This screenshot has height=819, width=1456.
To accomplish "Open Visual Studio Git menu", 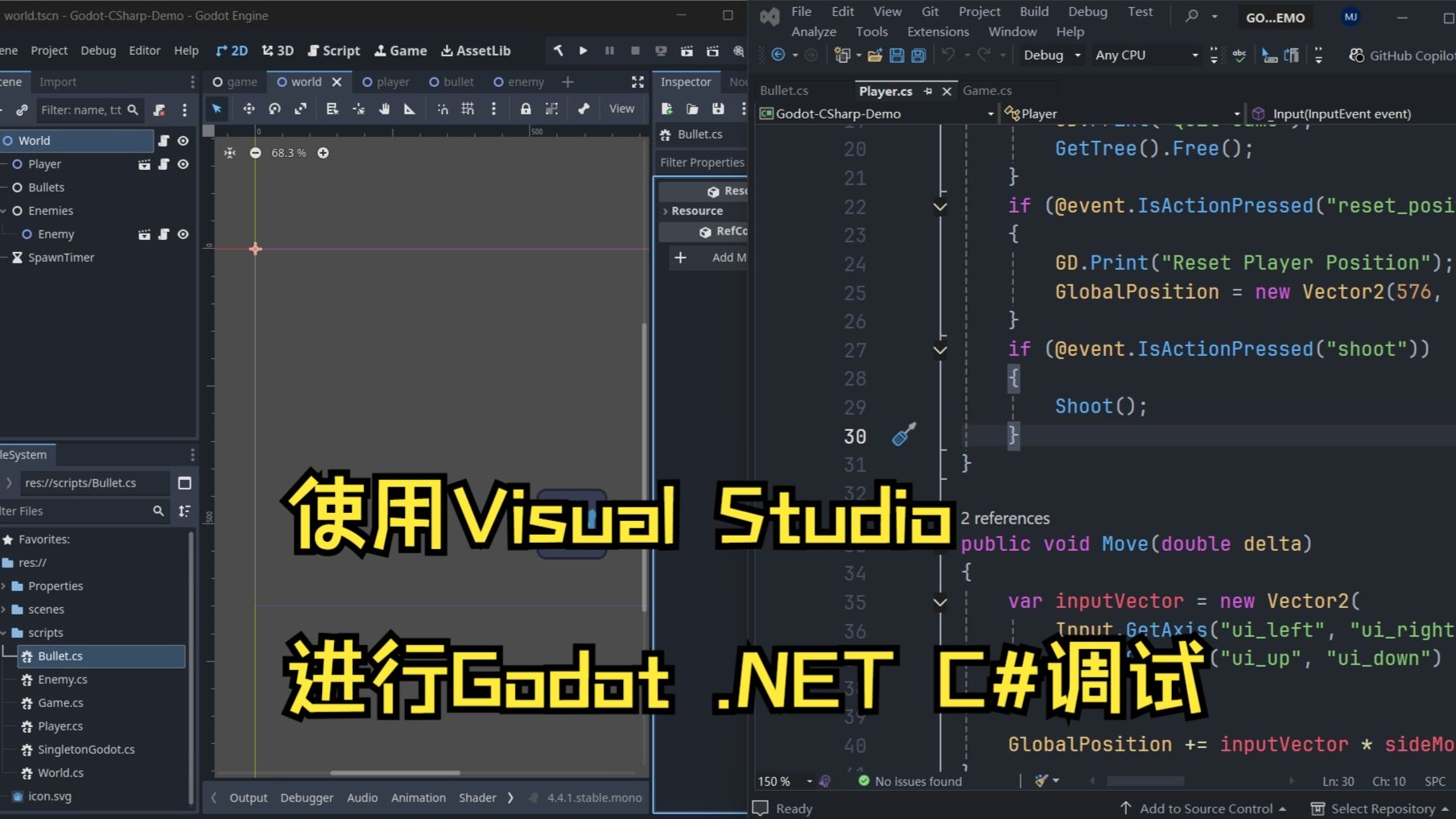I will [x=930, y=11].
